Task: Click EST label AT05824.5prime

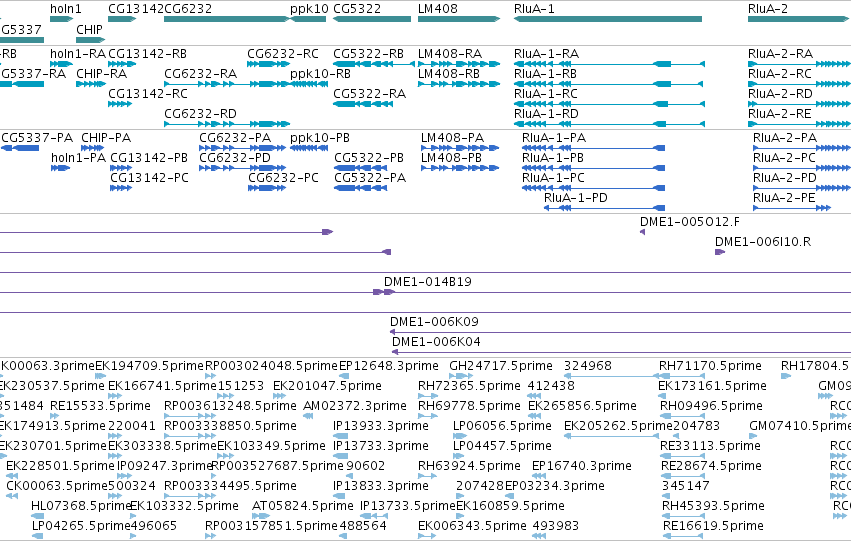Action: [303, 506]
